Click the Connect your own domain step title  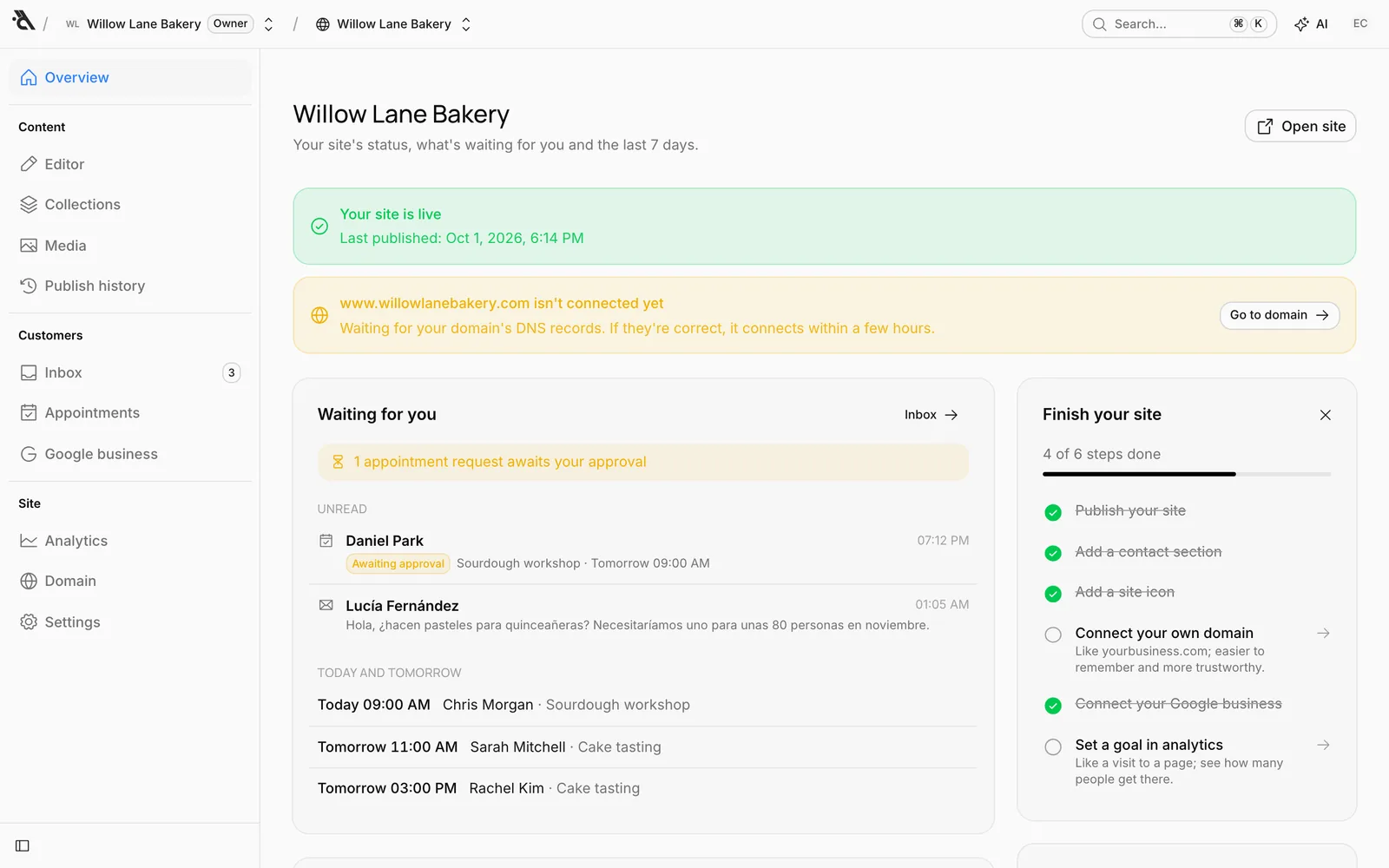point(1164,634)
